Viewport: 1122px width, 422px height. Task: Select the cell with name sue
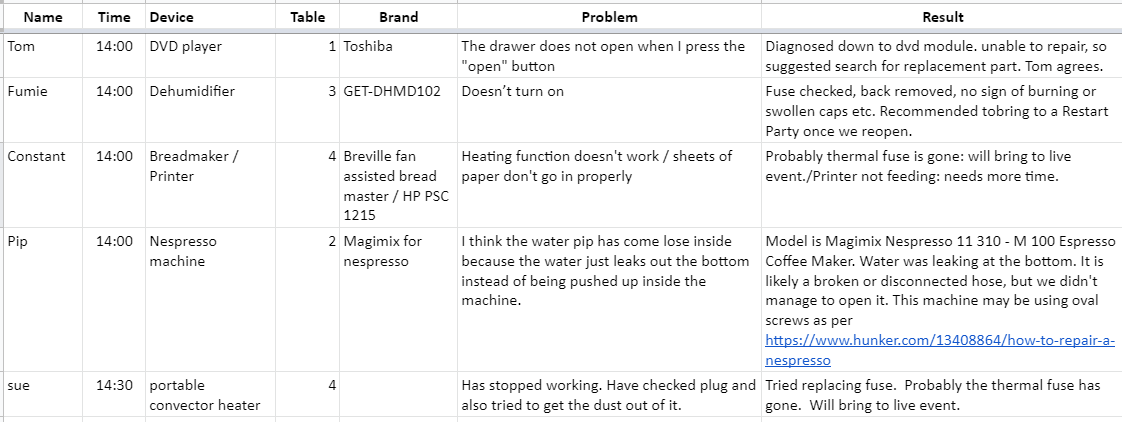(43, 394)
